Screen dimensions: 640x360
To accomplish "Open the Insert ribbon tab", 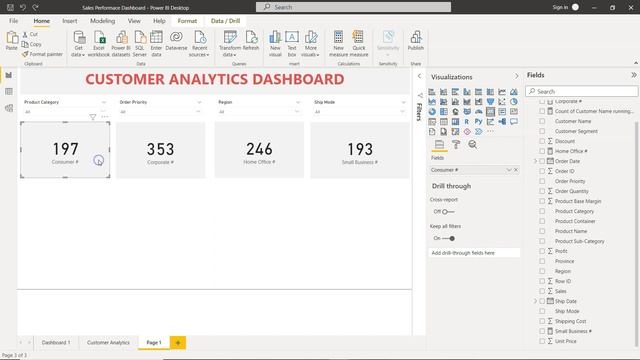I will [x=70, y=21].
